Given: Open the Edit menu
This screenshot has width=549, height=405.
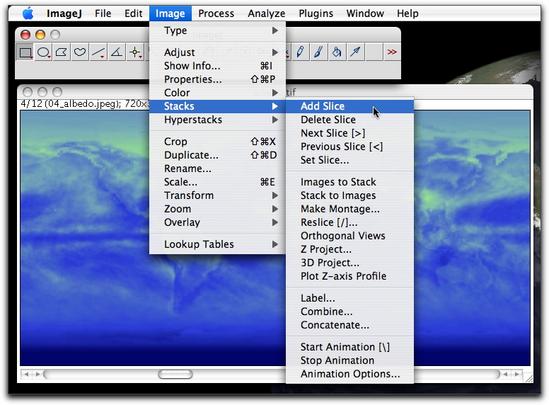Looking at the screenshot, I should coord(133,14).
